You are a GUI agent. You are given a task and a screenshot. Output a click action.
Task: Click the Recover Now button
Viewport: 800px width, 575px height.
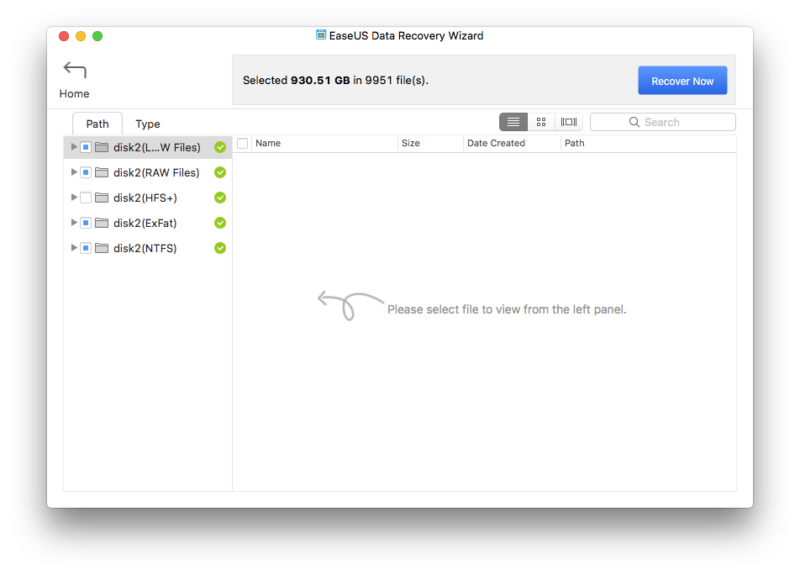point(682,81)
